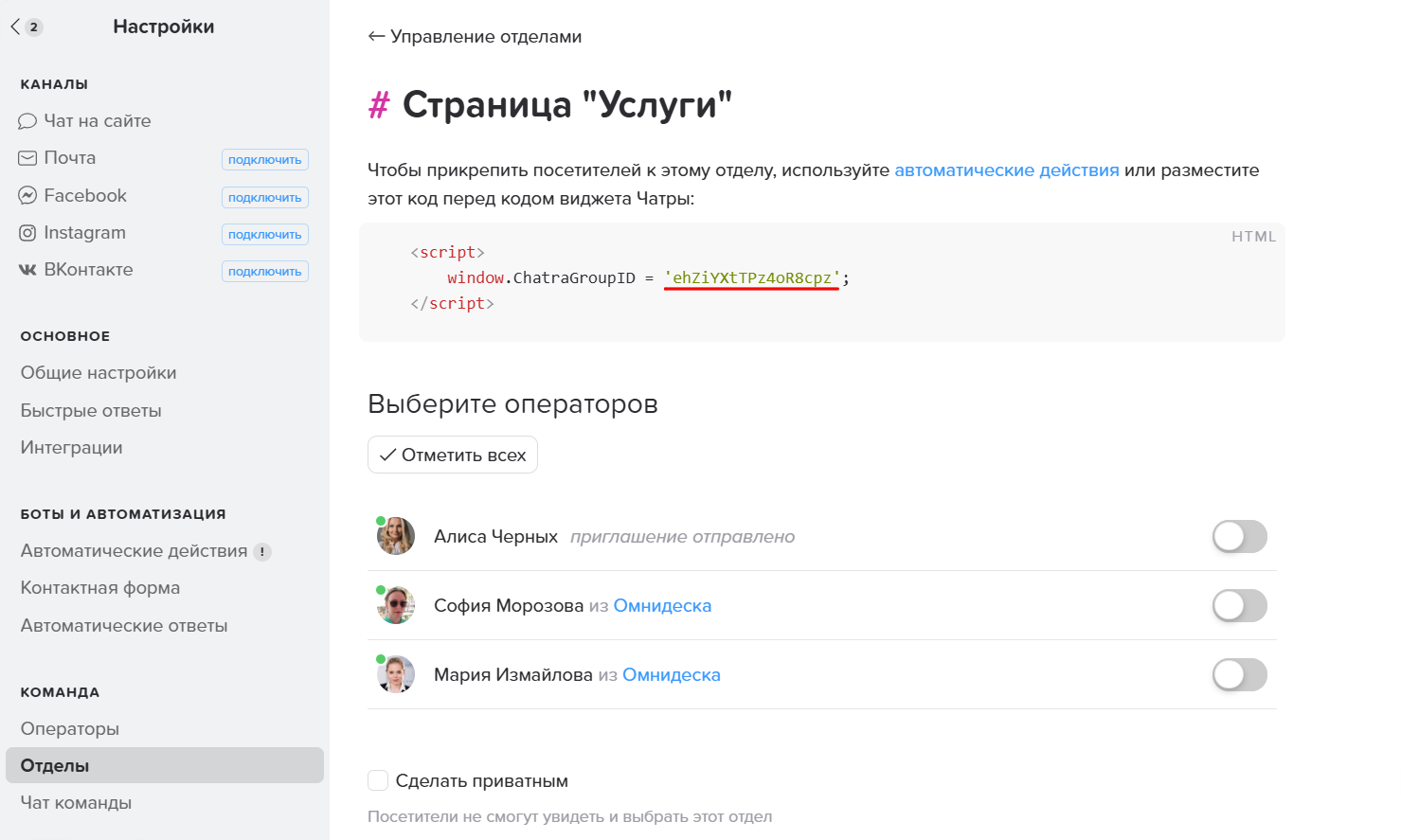The height and width of the screenshot is (840, 1401).
Task: Open Facebook channel settings
Action: [85, 195]
